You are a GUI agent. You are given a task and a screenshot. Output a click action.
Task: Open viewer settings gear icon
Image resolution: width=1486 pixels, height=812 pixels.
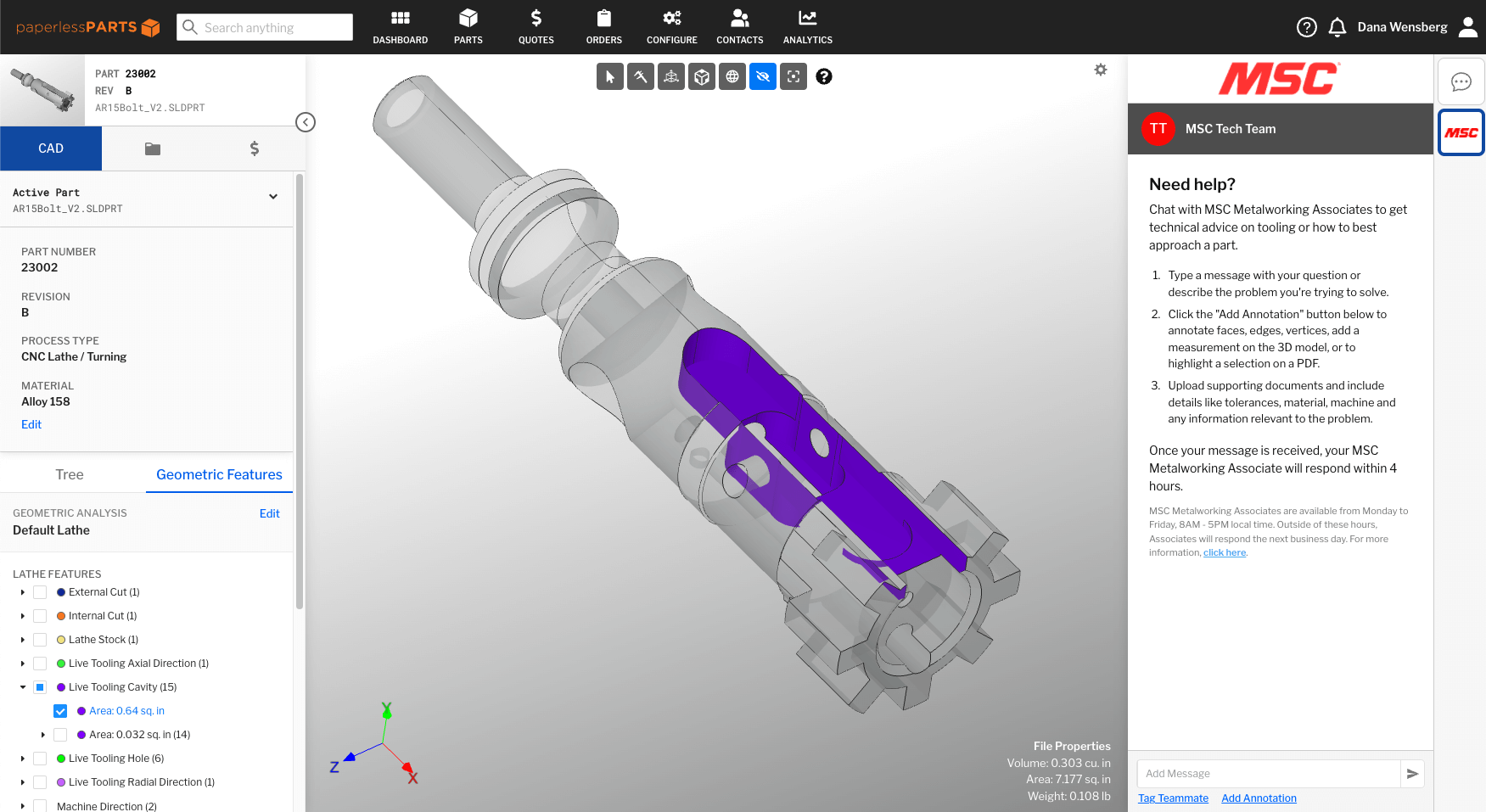coord(1100,70)
